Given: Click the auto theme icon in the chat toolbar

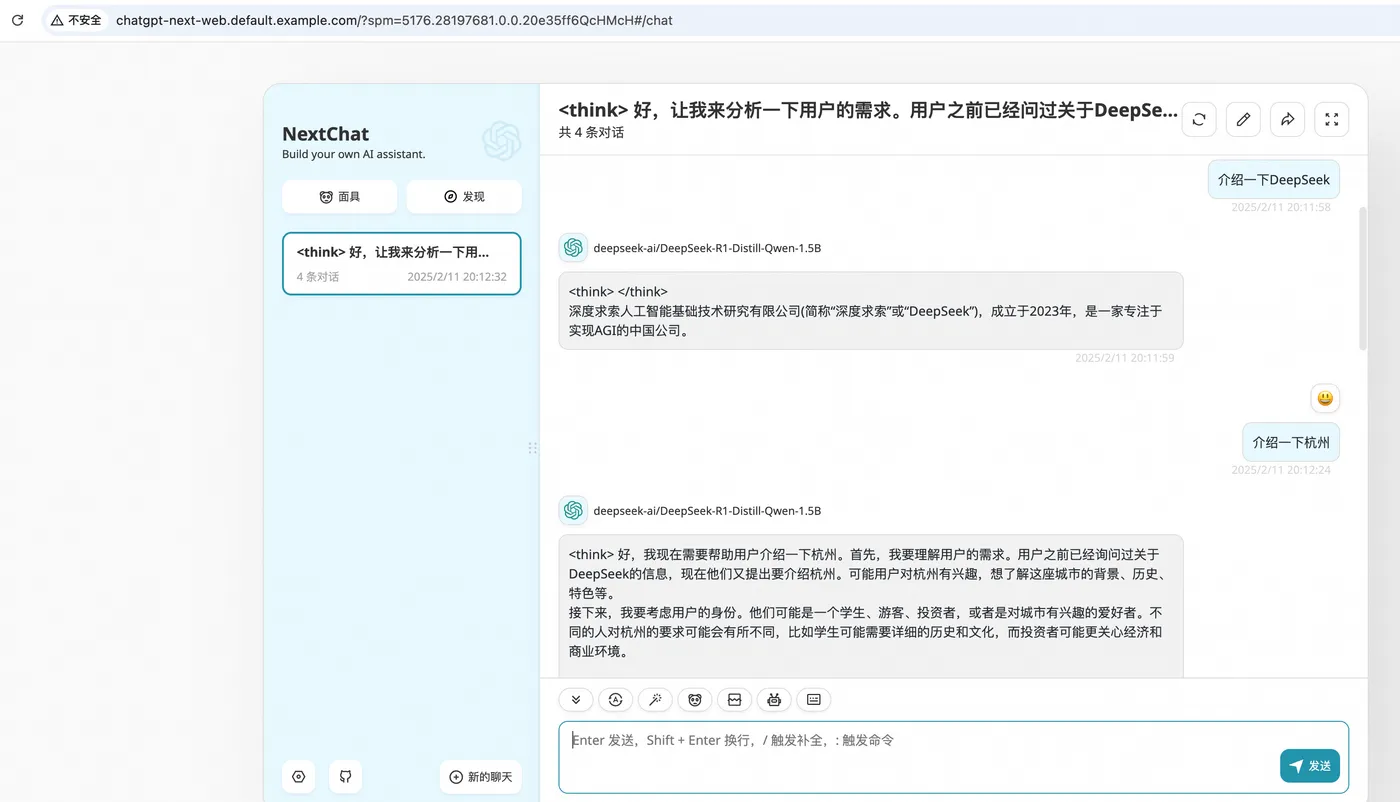Looking at the screenshot, I should [615, 700].
